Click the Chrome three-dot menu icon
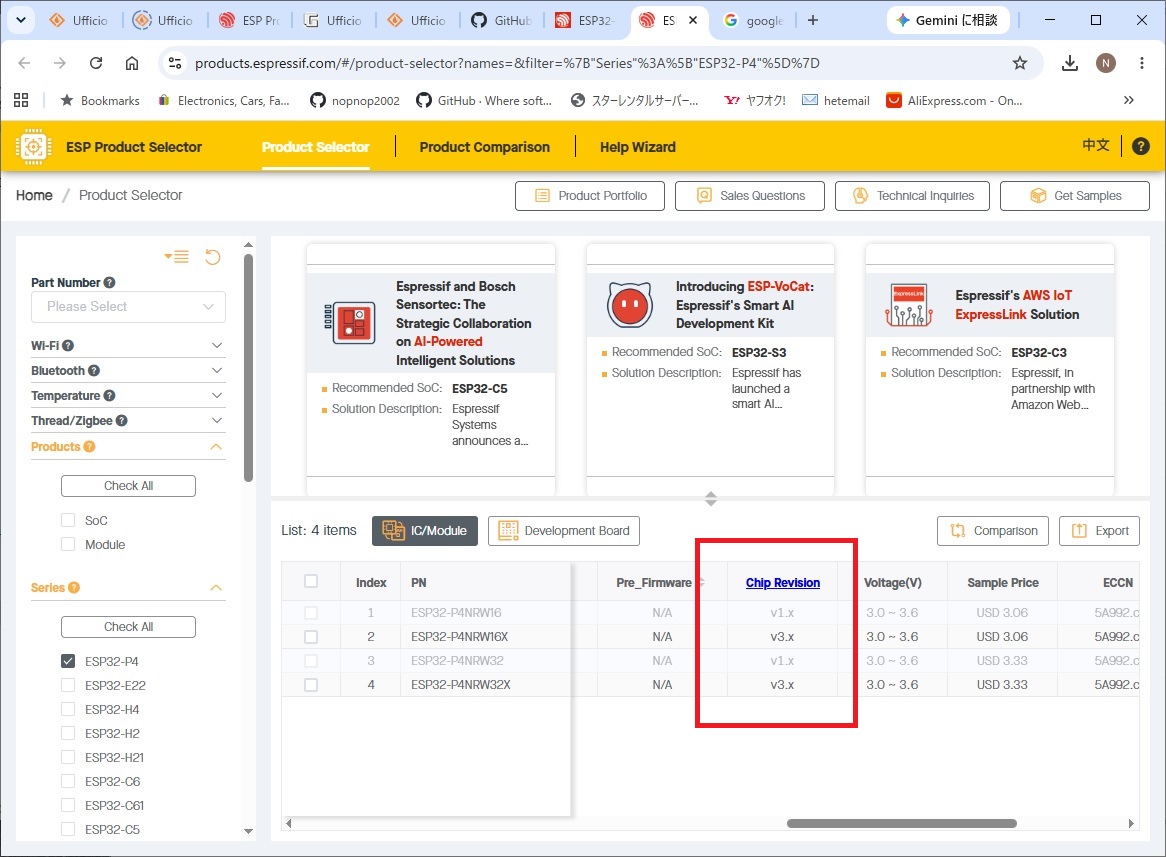The width and height of the screenshot is (1166, 857). tap(1141, 63)
